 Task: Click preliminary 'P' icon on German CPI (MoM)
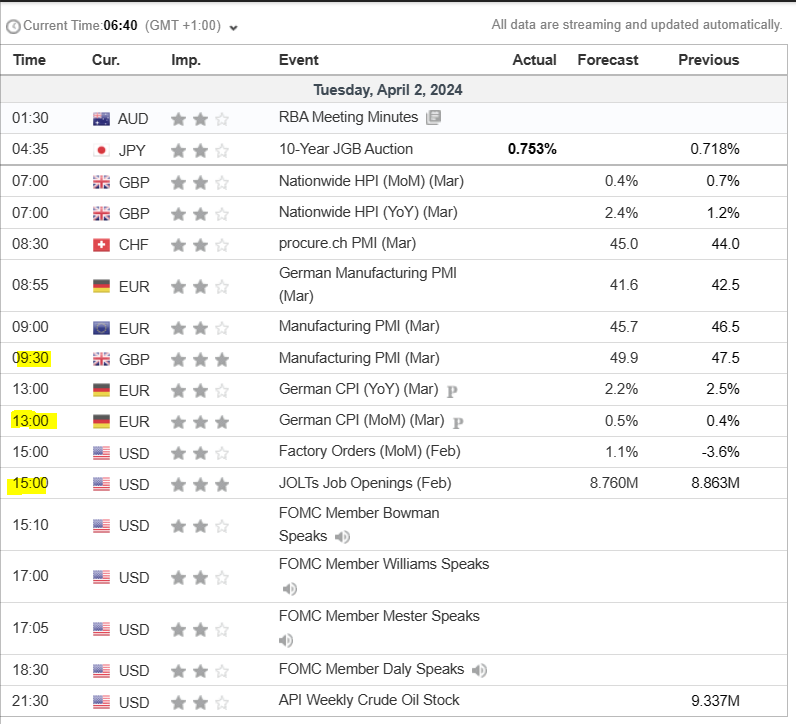pos(459,422)
